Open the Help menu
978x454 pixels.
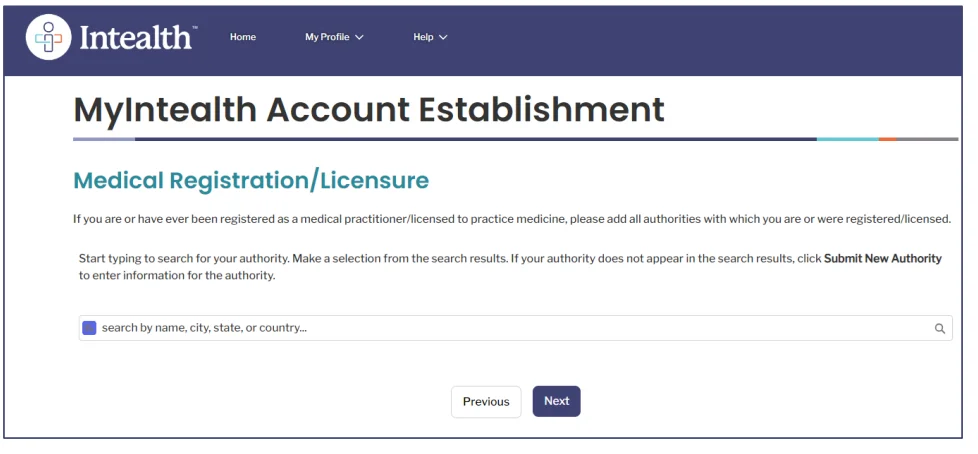423,37
